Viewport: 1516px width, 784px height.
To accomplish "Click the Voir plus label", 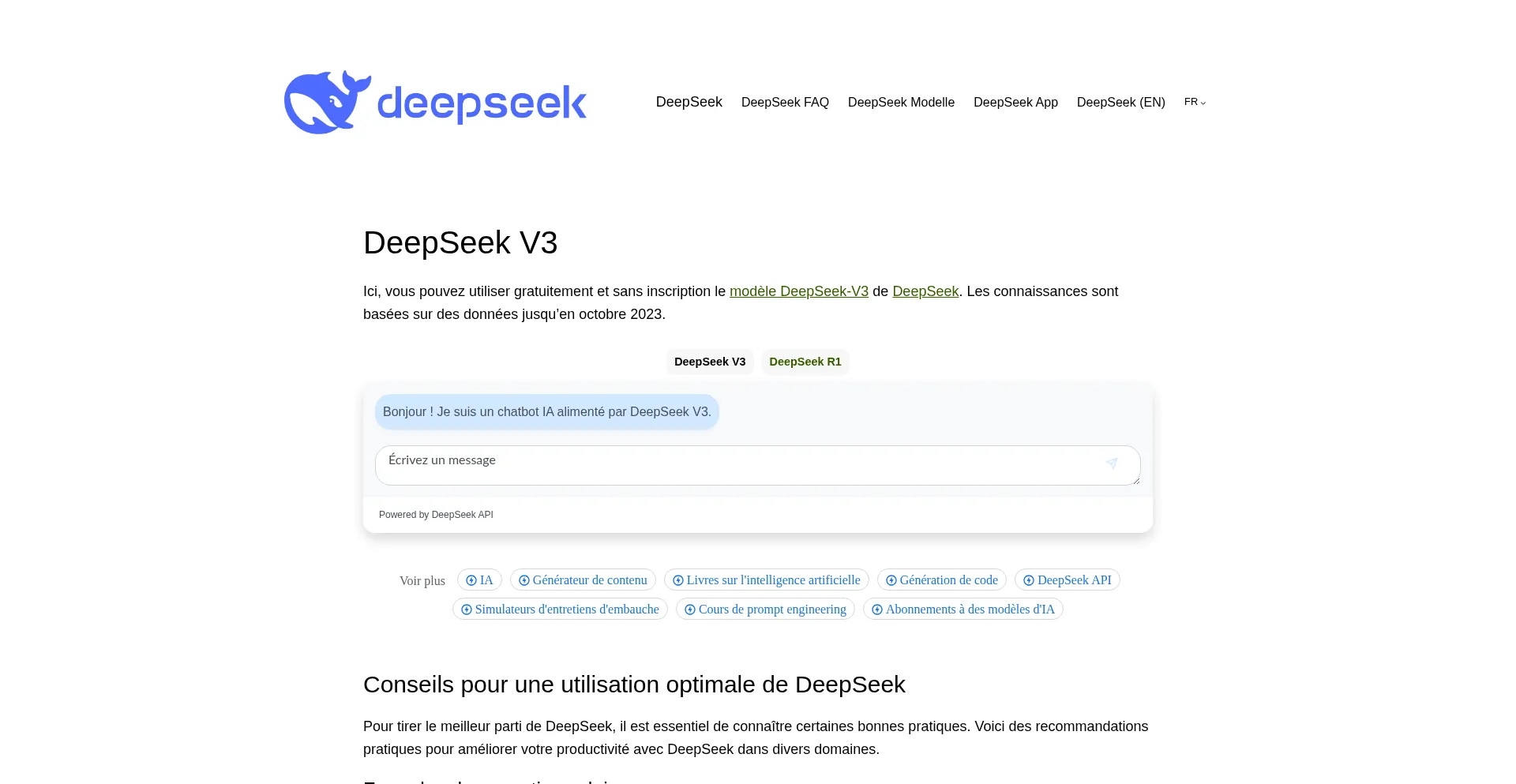I will pyautogui.click(x=422, y=581).
